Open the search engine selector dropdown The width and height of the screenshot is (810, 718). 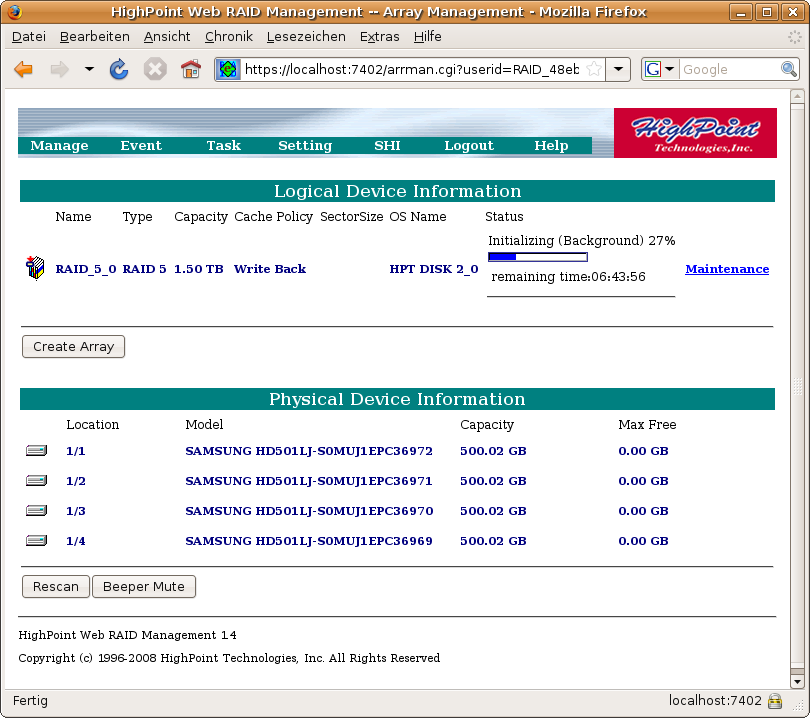661,69
